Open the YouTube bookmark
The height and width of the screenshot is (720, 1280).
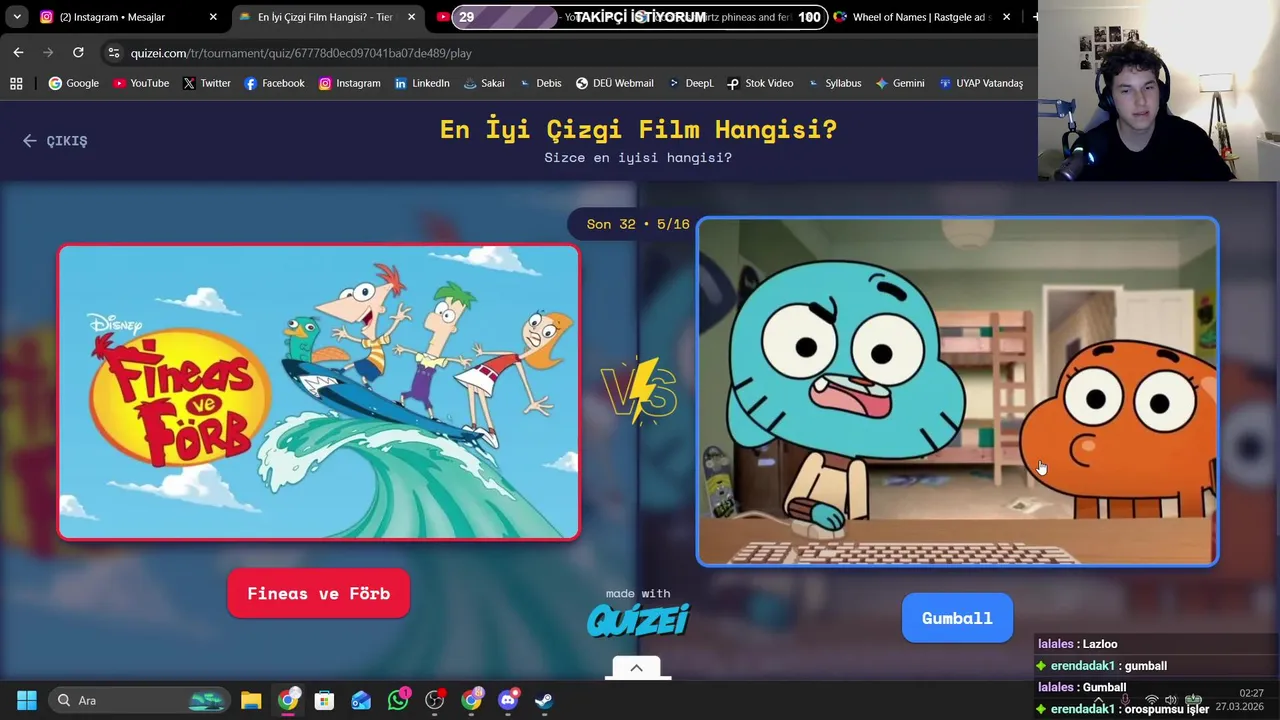click(x=140, y=83)
